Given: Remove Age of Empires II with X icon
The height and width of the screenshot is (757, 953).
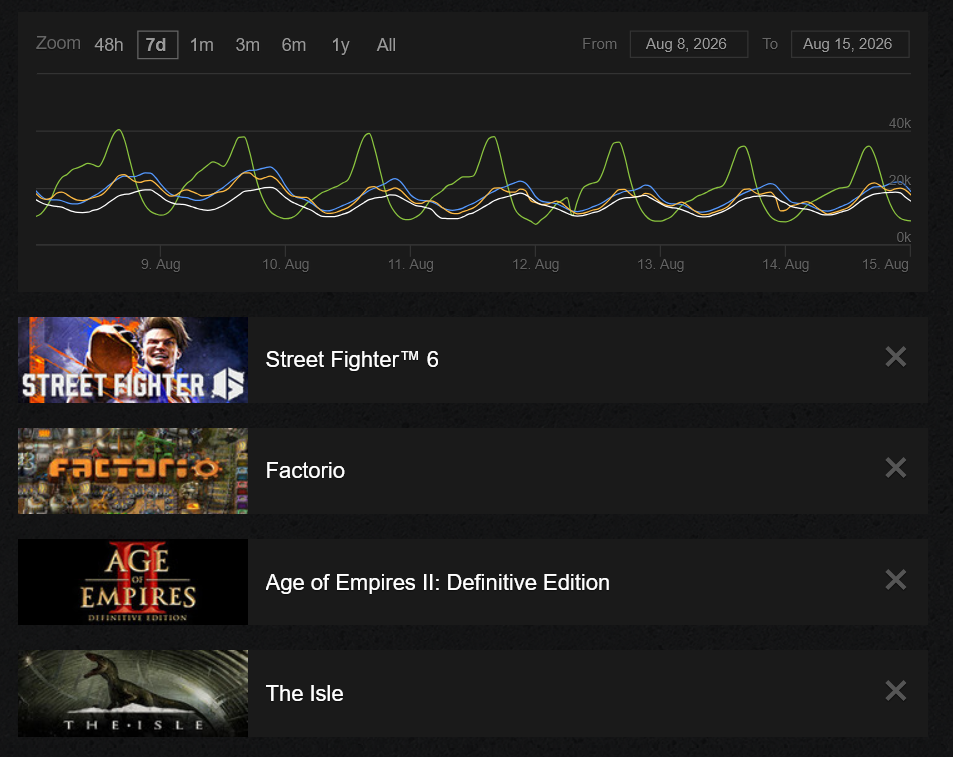Looking at the screenshot, I should click(x=896, y=580).
